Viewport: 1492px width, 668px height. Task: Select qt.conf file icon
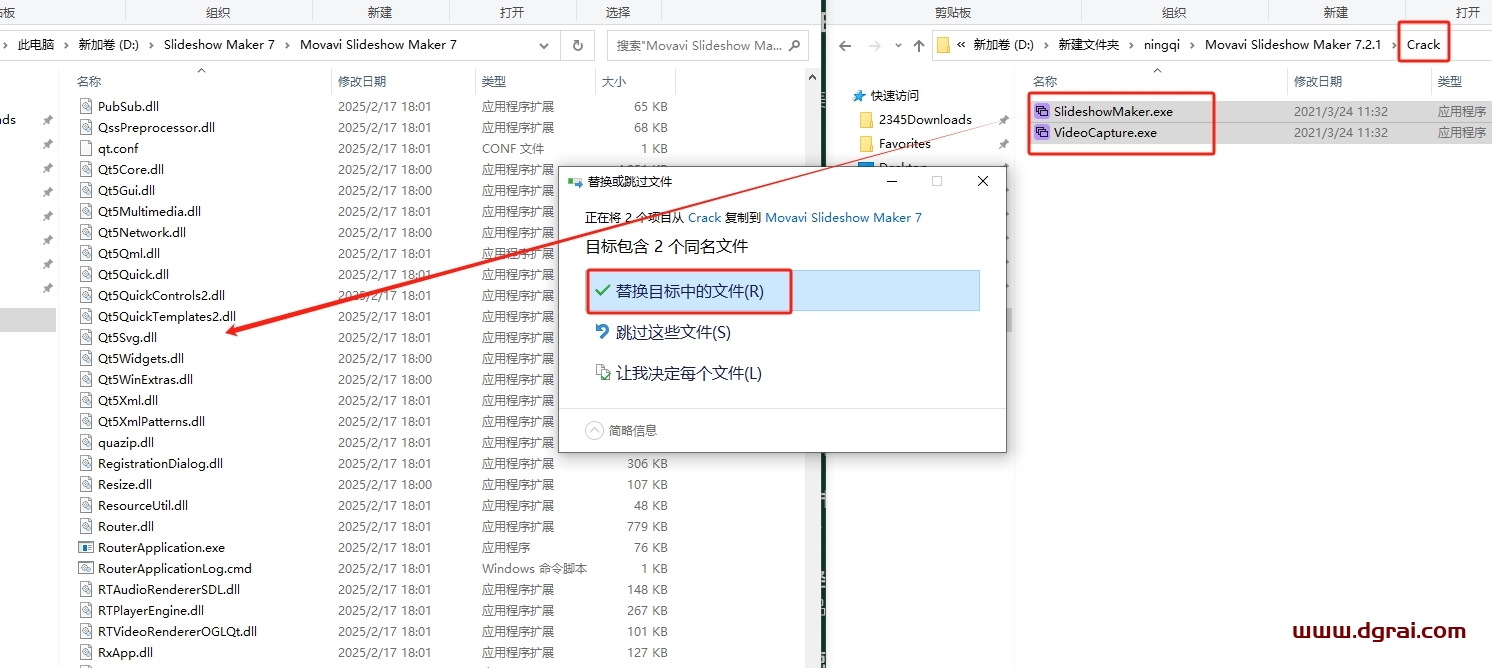[86, 148]
